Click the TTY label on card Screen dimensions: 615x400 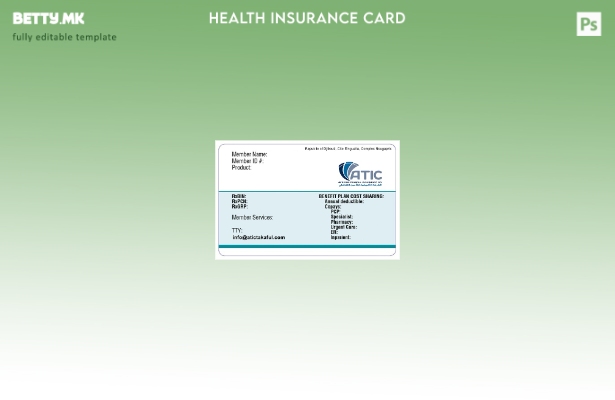(237, 230)
